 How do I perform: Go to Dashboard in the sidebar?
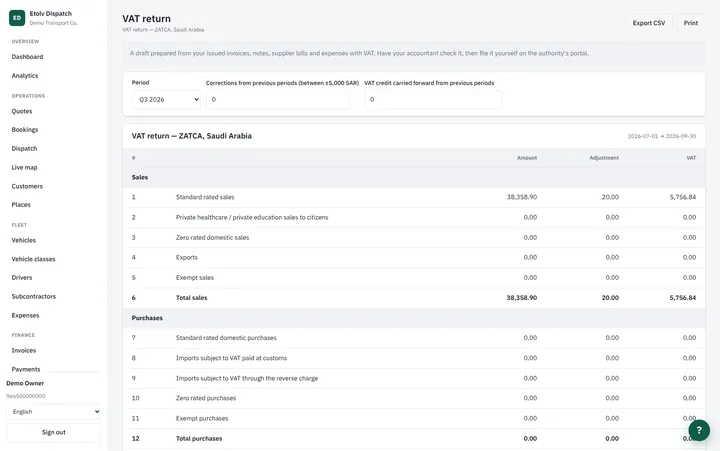(27, 56)
